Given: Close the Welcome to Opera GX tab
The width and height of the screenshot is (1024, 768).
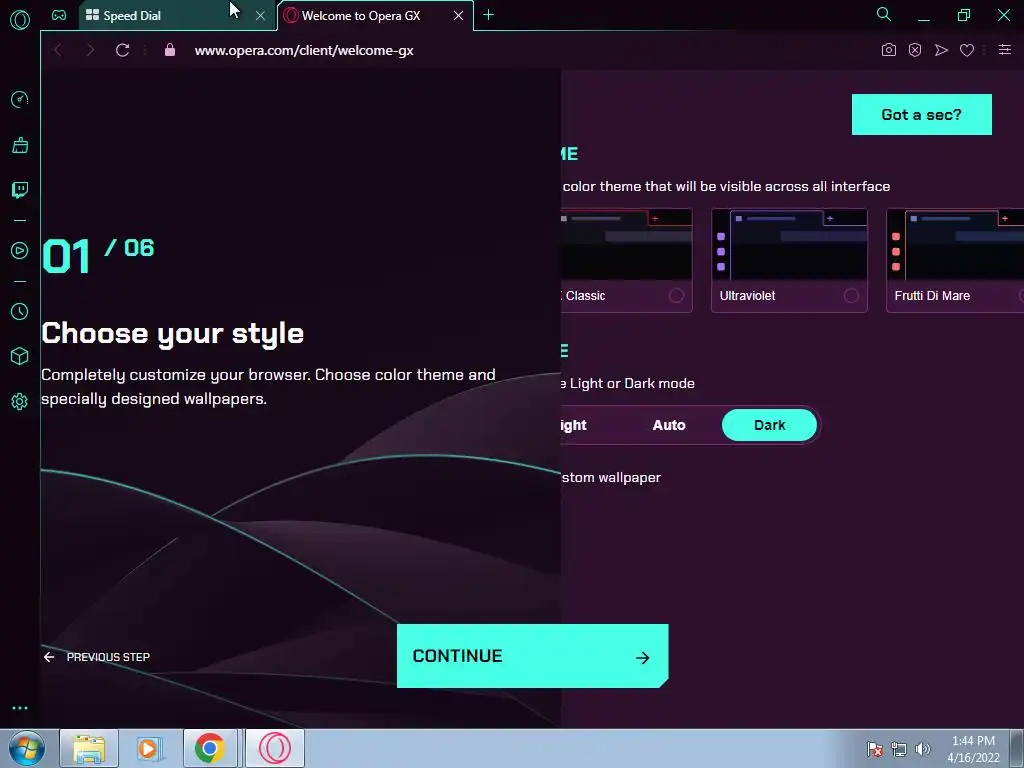Looking at the screenshot, I should pyautogui.click(x=458, y=16).
